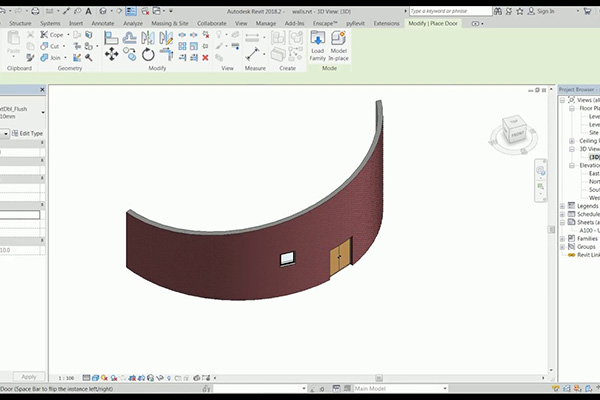Viewport: 600px width, 400px height.
Task: Click the Close Hidden Windows icon
Action: [x=145, y=11]
